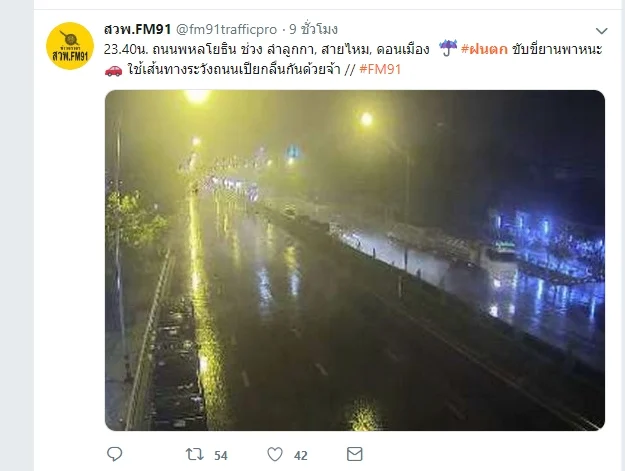Expand tweet options with the chevron arrow
The height and width of the screenshot is (471, 625).
pyautogui.click(x=601, y=31)
